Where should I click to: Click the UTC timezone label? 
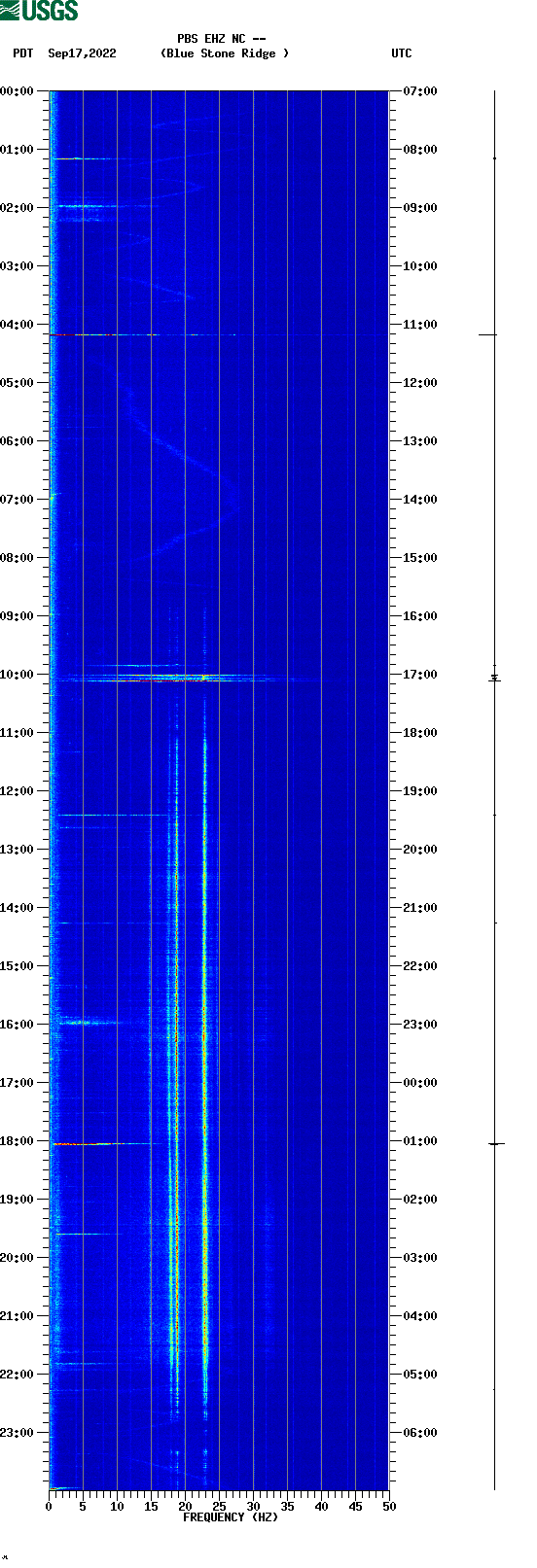pyautogui.click(x=402, y=53)
